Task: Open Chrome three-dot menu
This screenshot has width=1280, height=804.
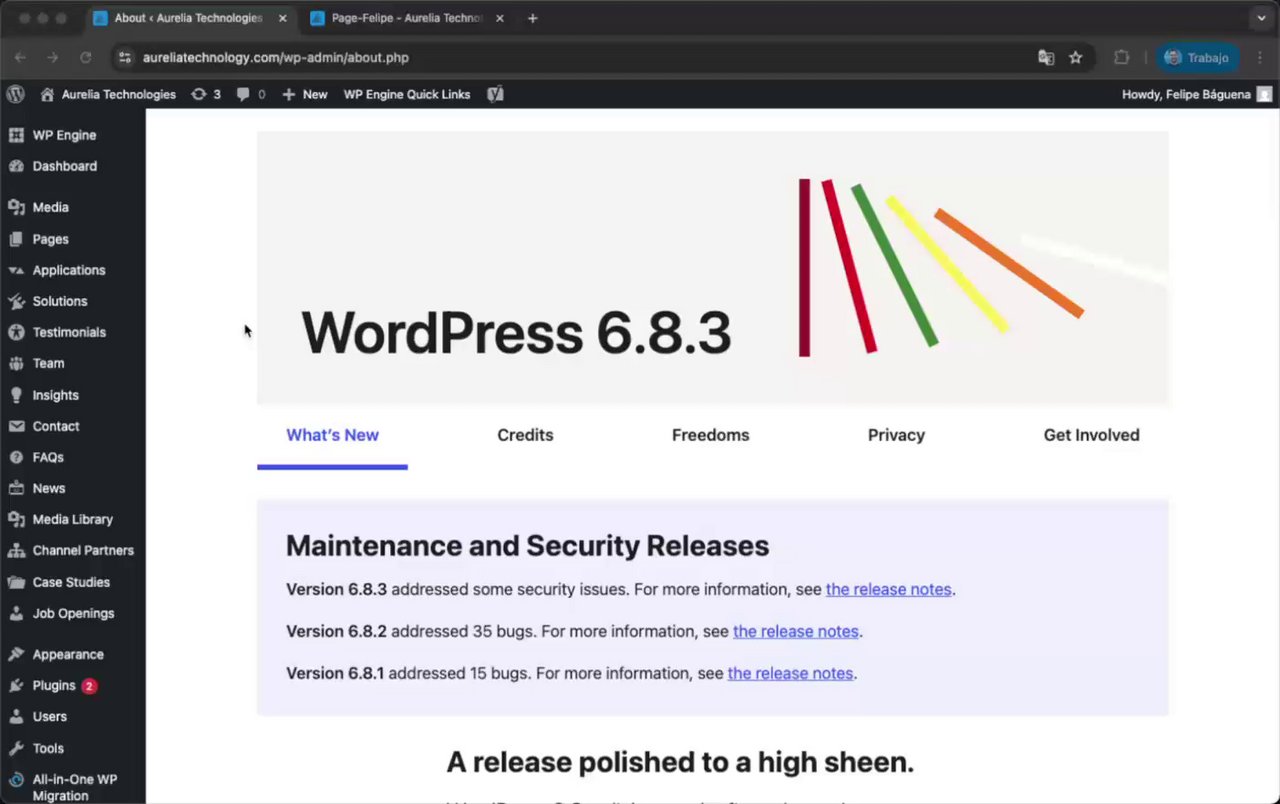Action: (1260, 58)
